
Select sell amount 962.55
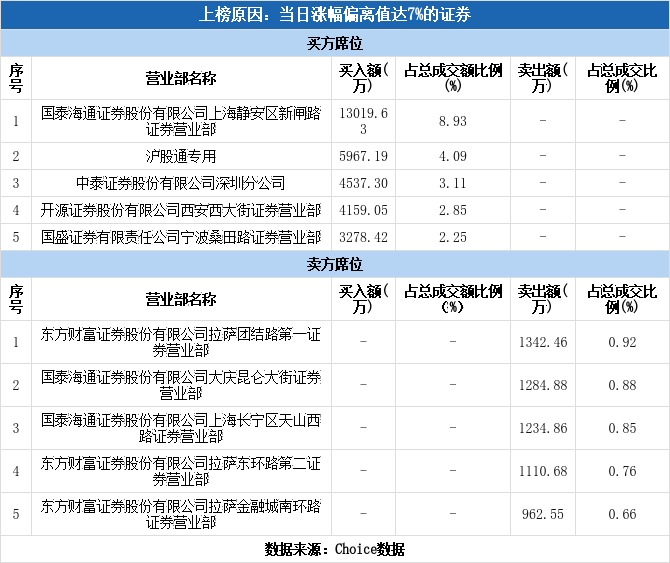(x=543, y=514)
